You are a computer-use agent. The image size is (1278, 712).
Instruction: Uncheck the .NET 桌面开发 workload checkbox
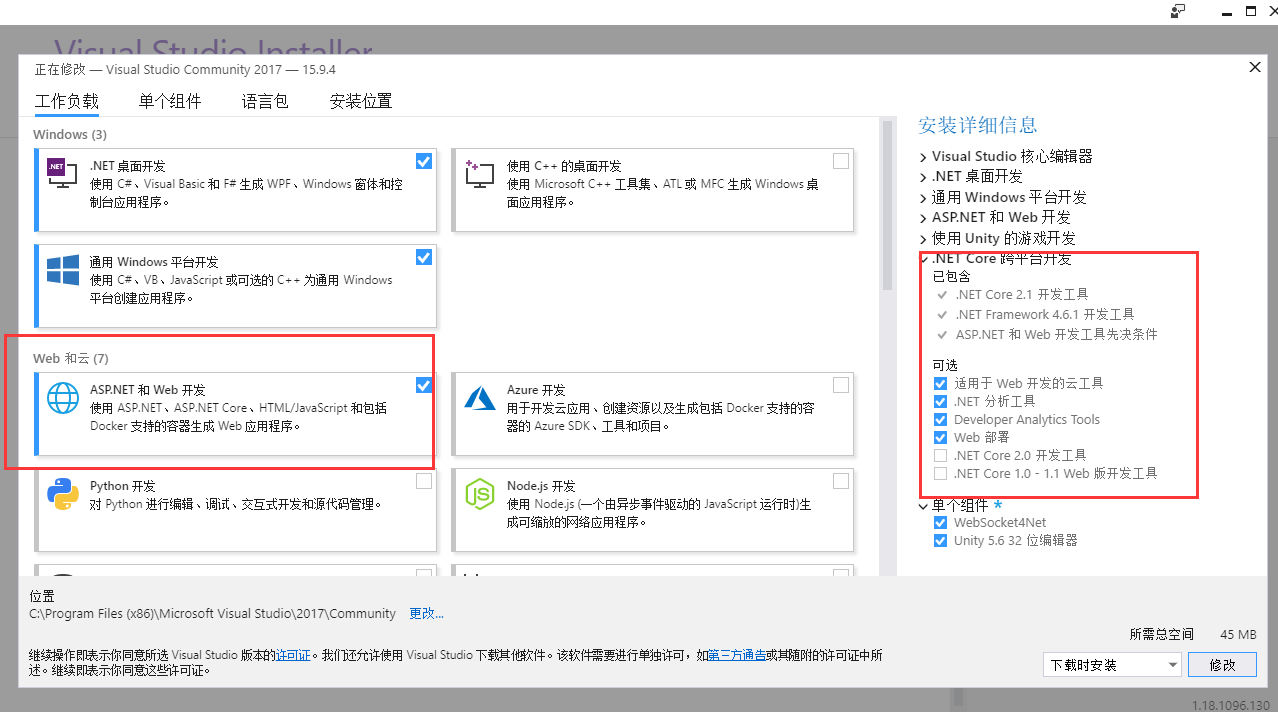click(x=424, y=161)
